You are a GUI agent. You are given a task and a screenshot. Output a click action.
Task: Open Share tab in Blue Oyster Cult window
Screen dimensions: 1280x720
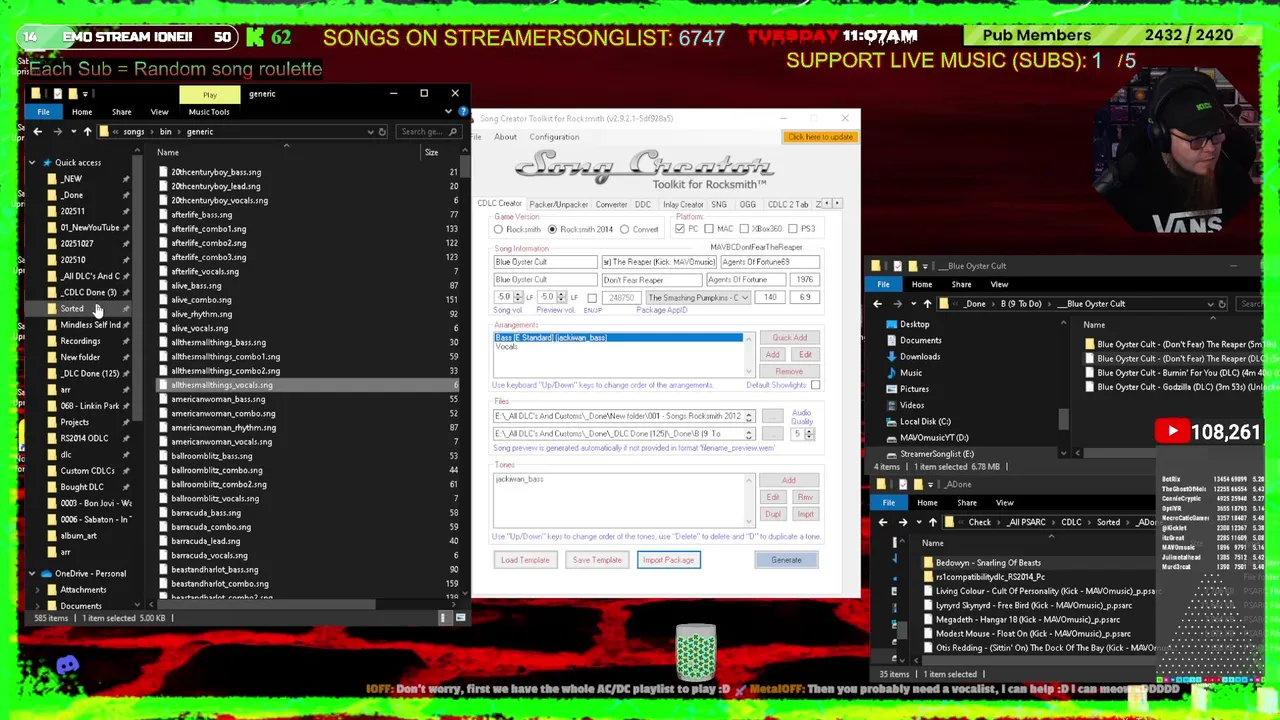click(x=961, y=285)
